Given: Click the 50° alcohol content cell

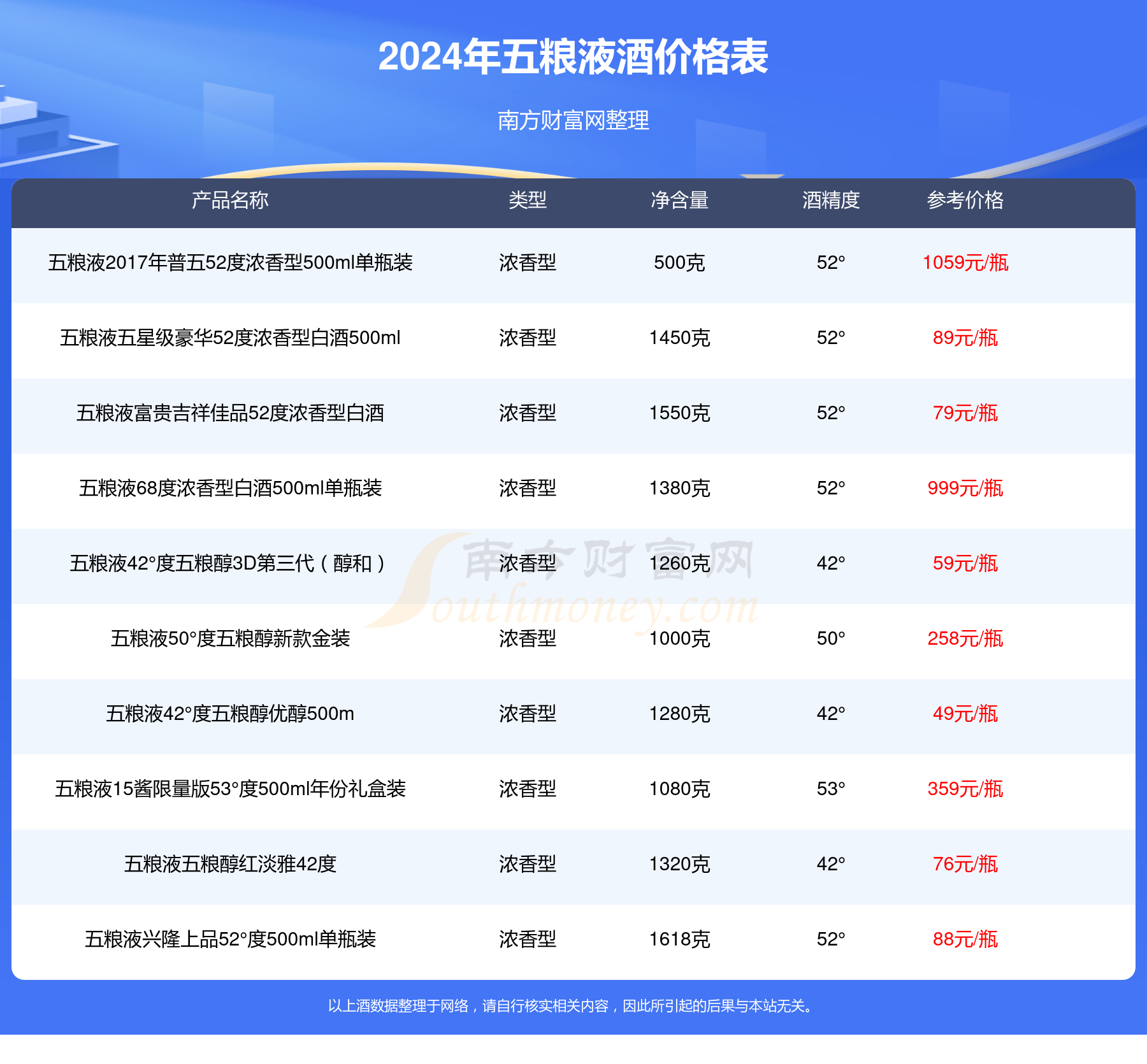Looking at the screenshot, I should pyautogui.click(x=831, y=638).
